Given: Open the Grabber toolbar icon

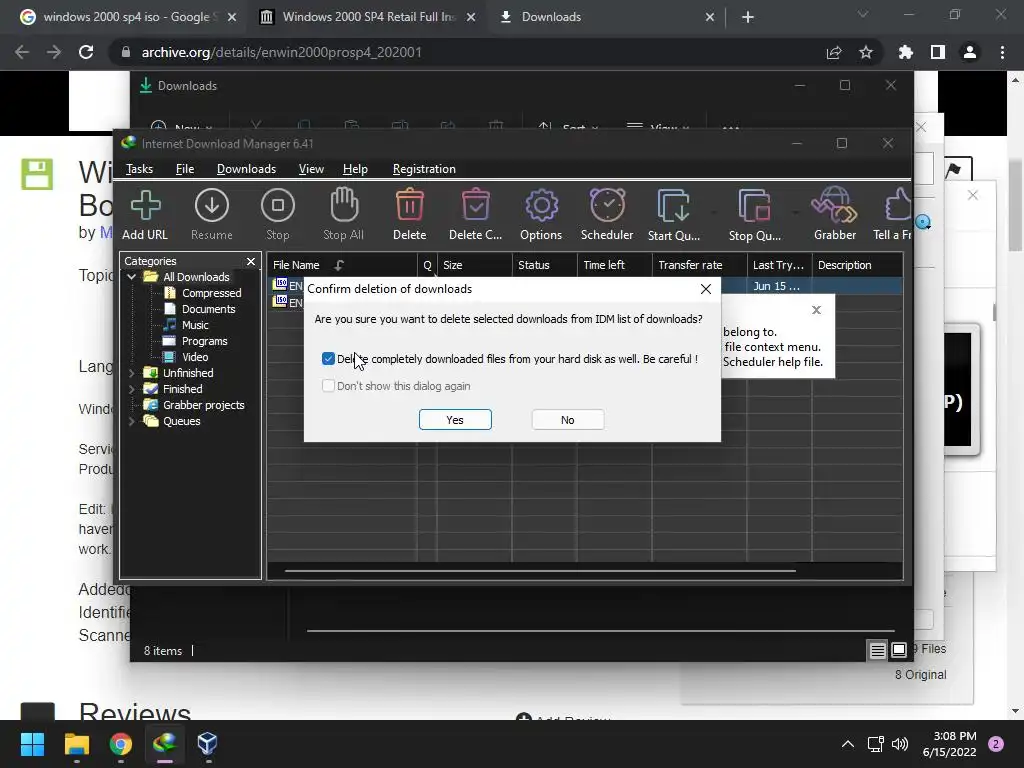Looking at the screenshot, I should point(835,214).
